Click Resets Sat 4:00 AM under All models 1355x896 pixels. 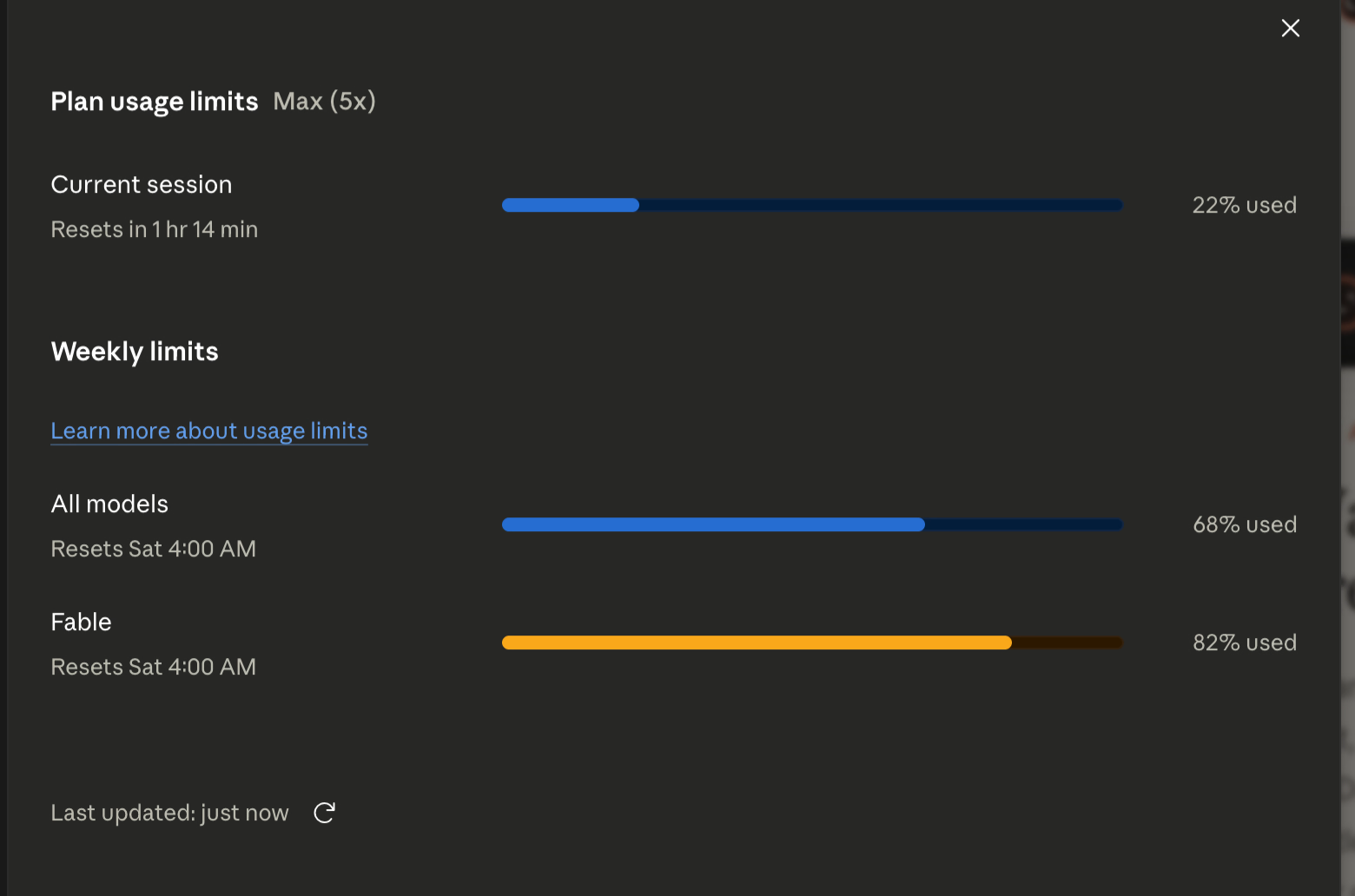pyautogui.click(x=154, y=549)
